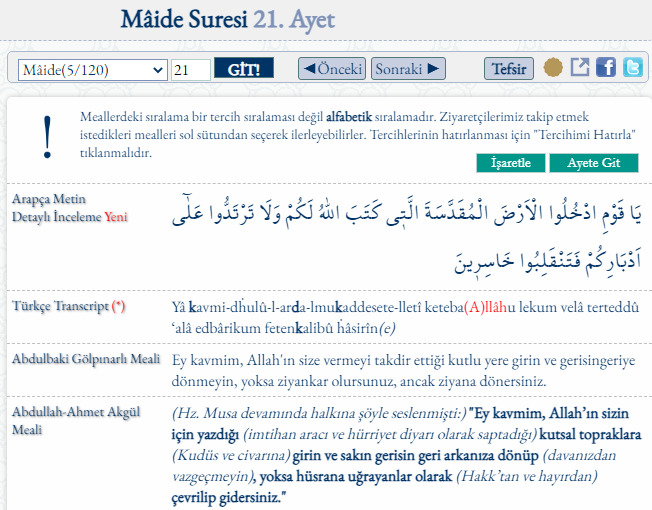Open the Mâide(5/120) sure dropdown

(x=93, y=69)
